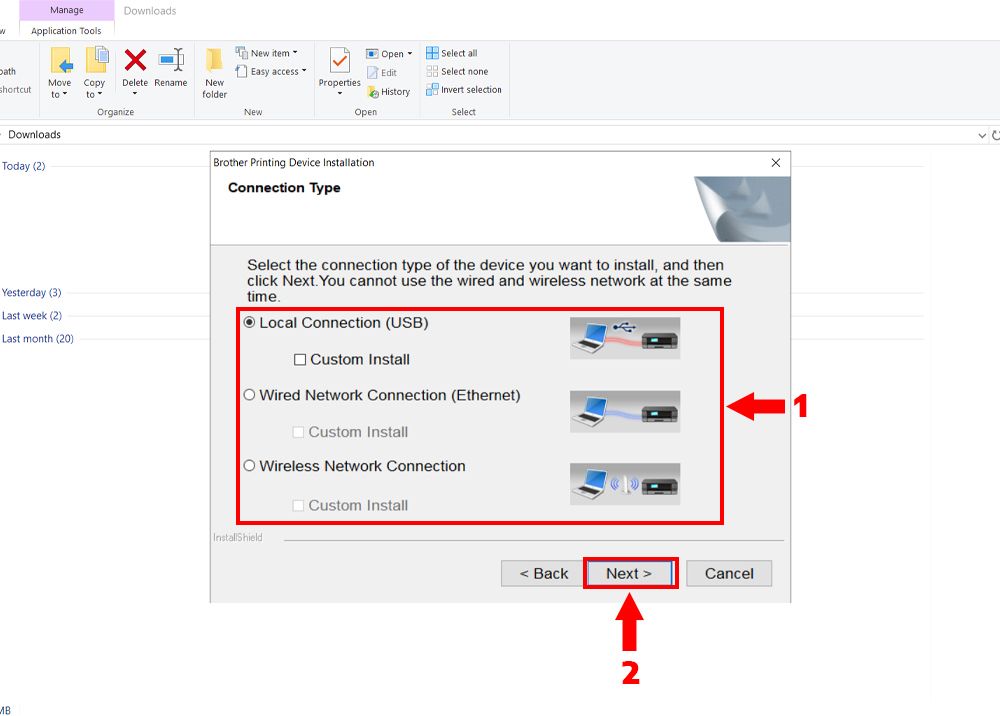Switch to the Manage ribbon tab
This screenshot has height=716, width=1000.
point(67,10)
